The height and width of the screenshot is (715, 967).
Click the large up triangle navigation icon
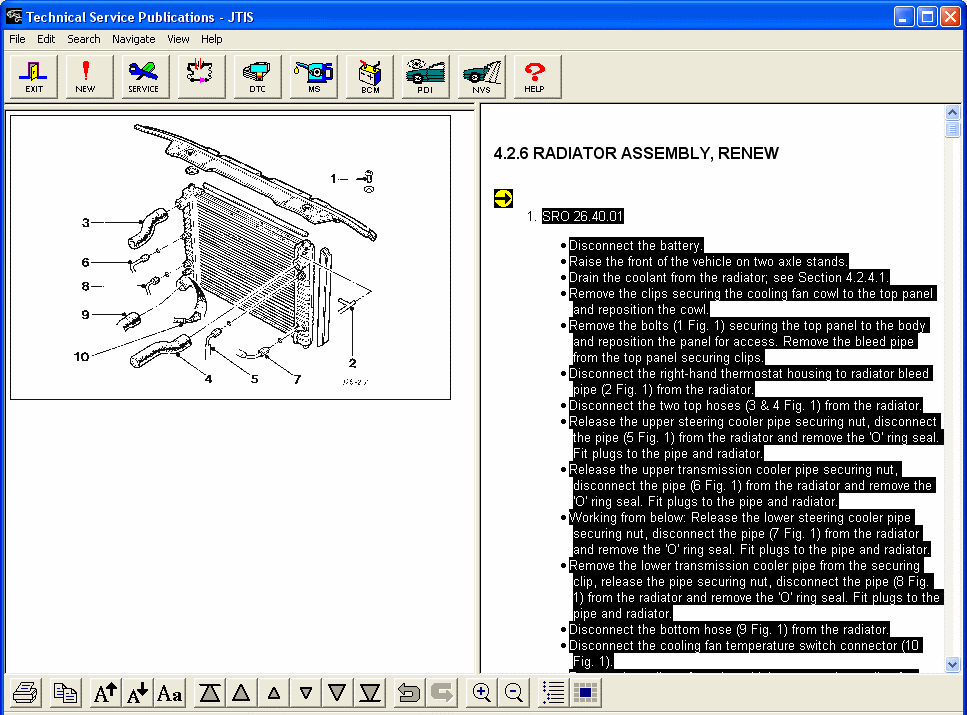(x=241, y=693)
